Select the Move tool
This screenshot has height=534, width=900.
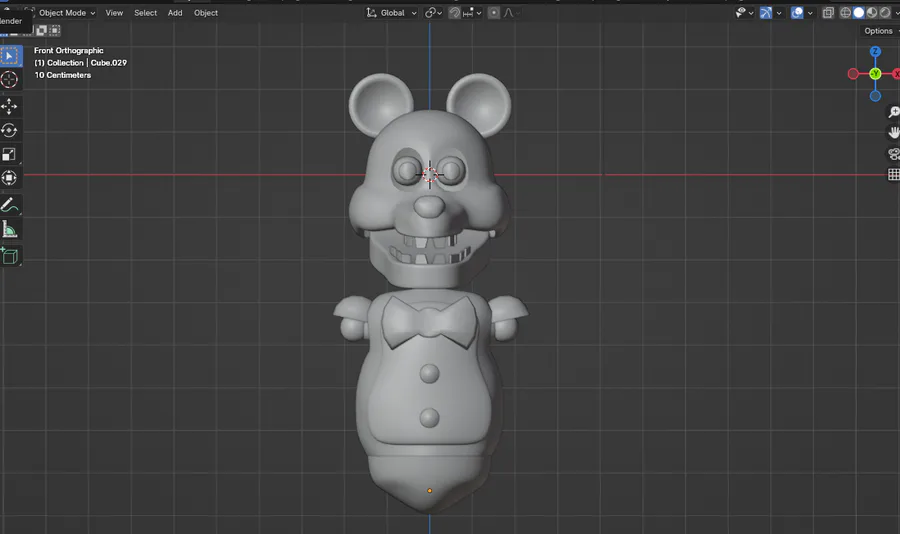pos(9,107)
